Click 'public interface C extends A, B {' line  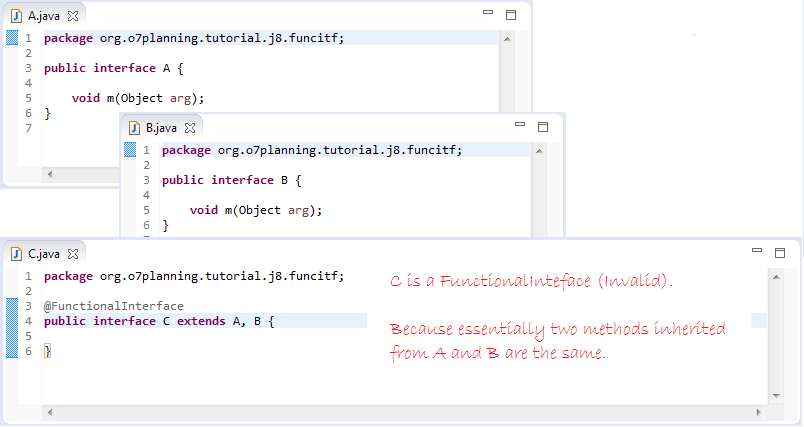[x=159, y=321]
